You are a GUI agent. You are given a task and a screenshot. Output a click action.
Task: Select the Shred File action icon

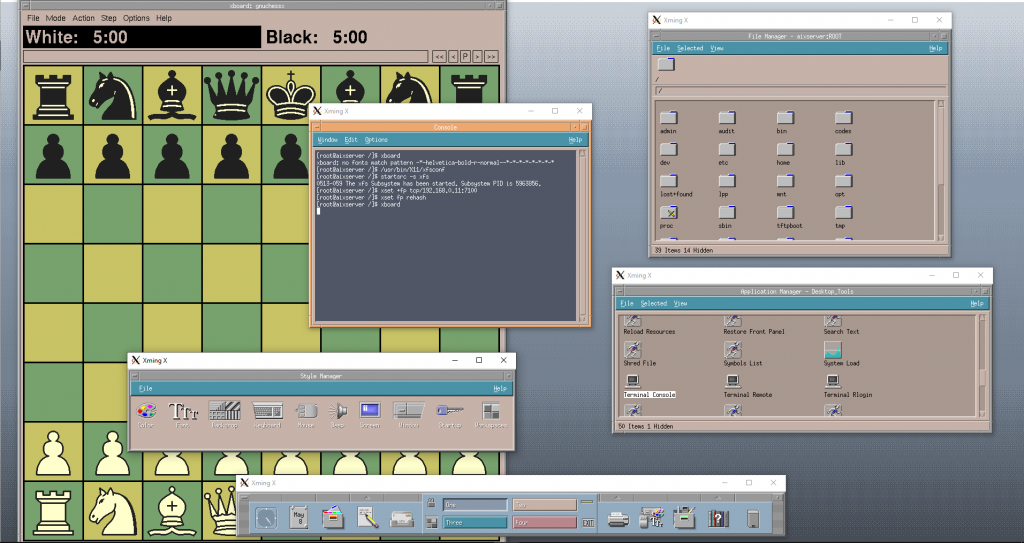point(632,350)
